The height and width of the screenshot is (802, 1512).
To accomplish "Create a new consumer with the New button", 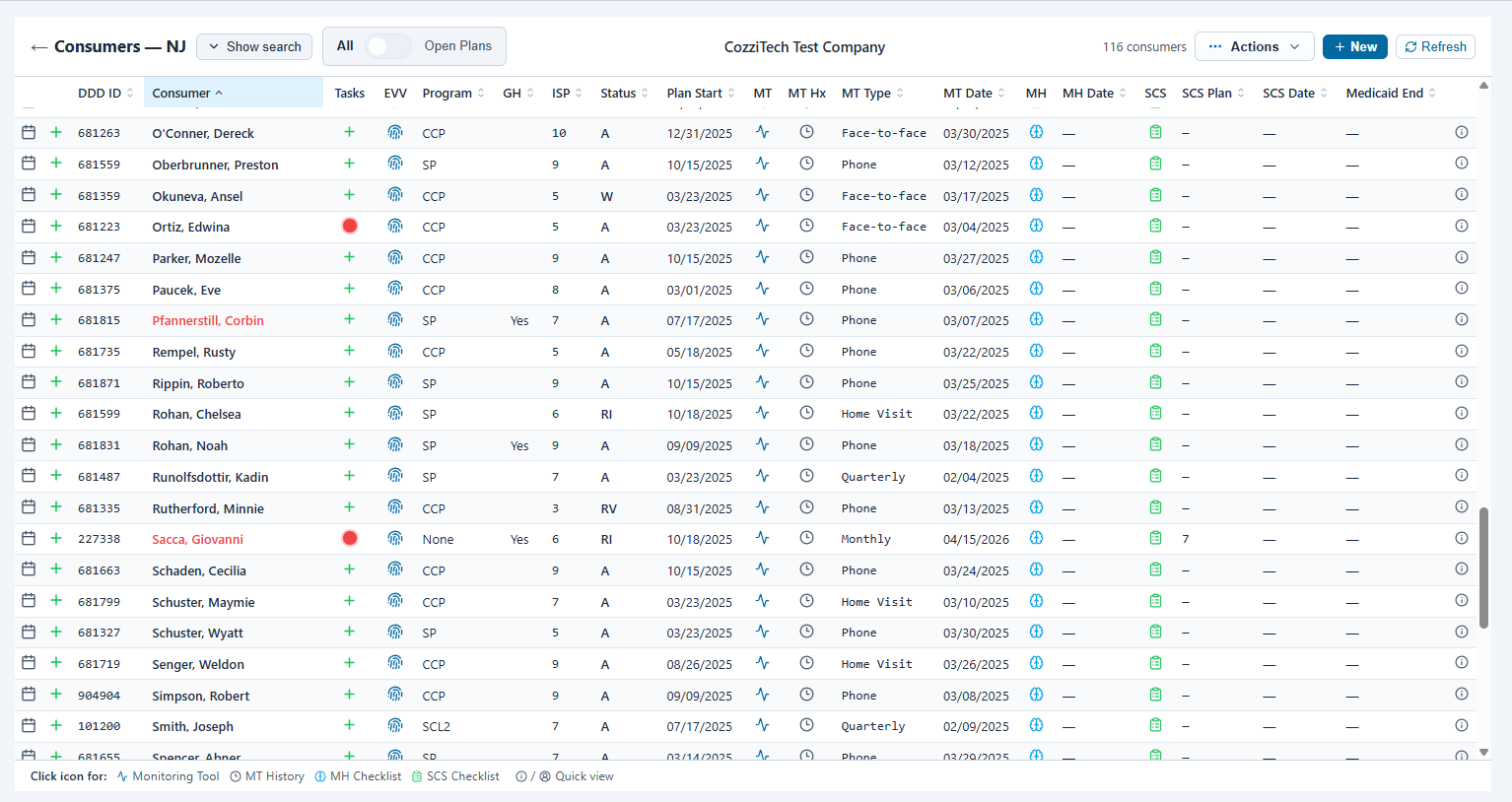I will click(x=1354, y=45).
